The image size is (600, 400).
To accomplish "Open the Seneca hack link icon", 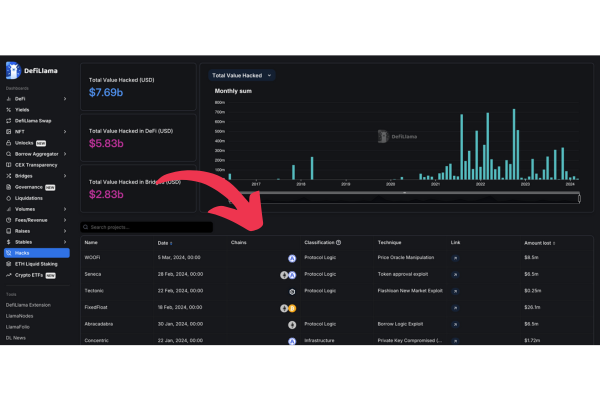I will pyautogui.click(x=456, y=274).
